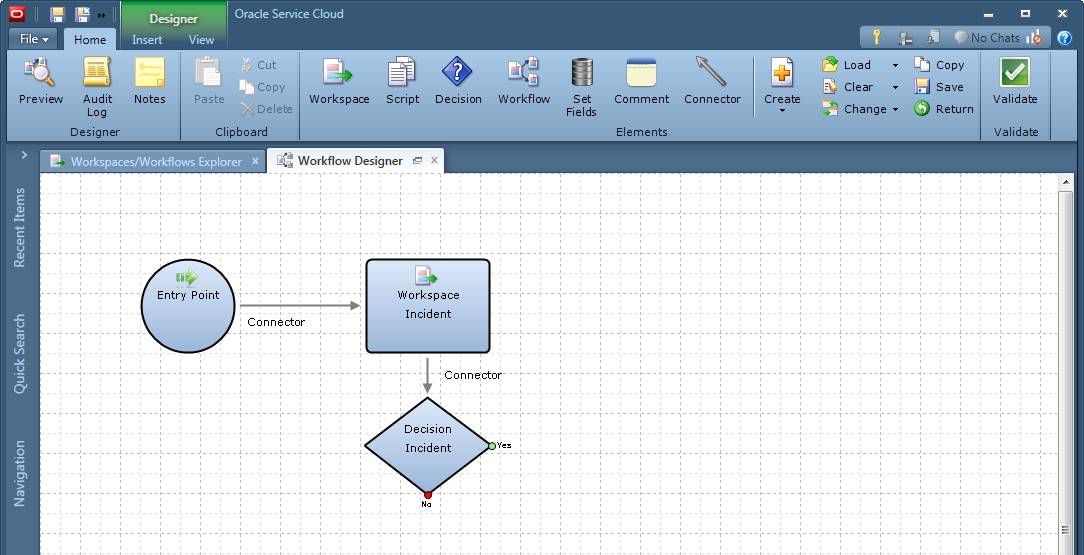Add a Script element
Image resolution: width=1084 pixels, height=555 pixels.
point(402,81)
